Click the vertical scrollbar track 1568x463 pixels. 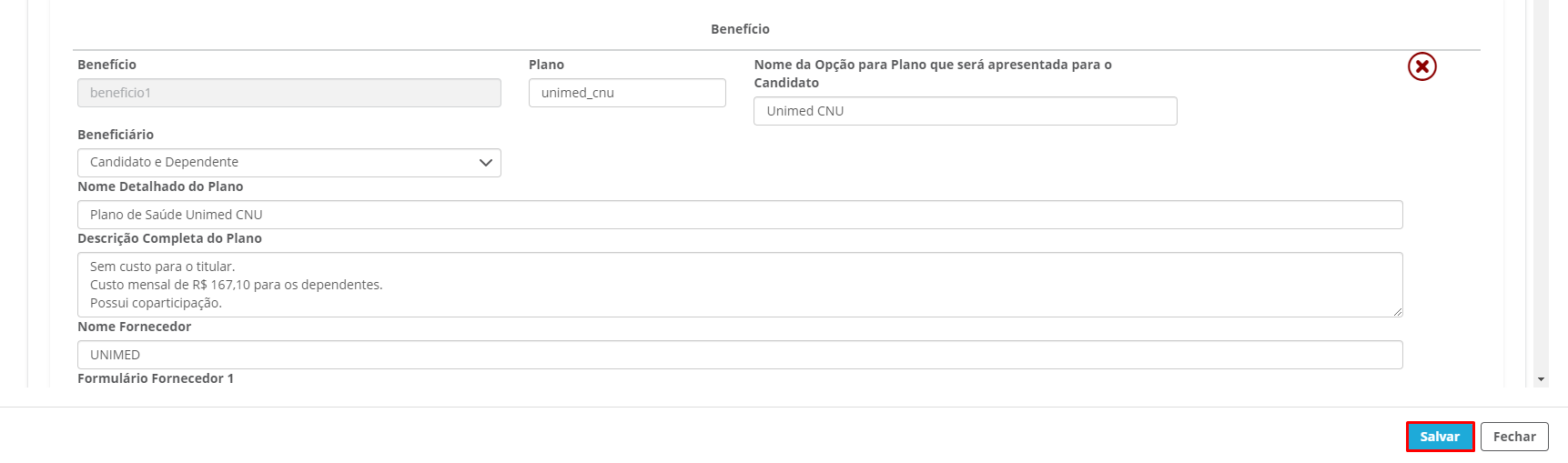click(1541, 182)
